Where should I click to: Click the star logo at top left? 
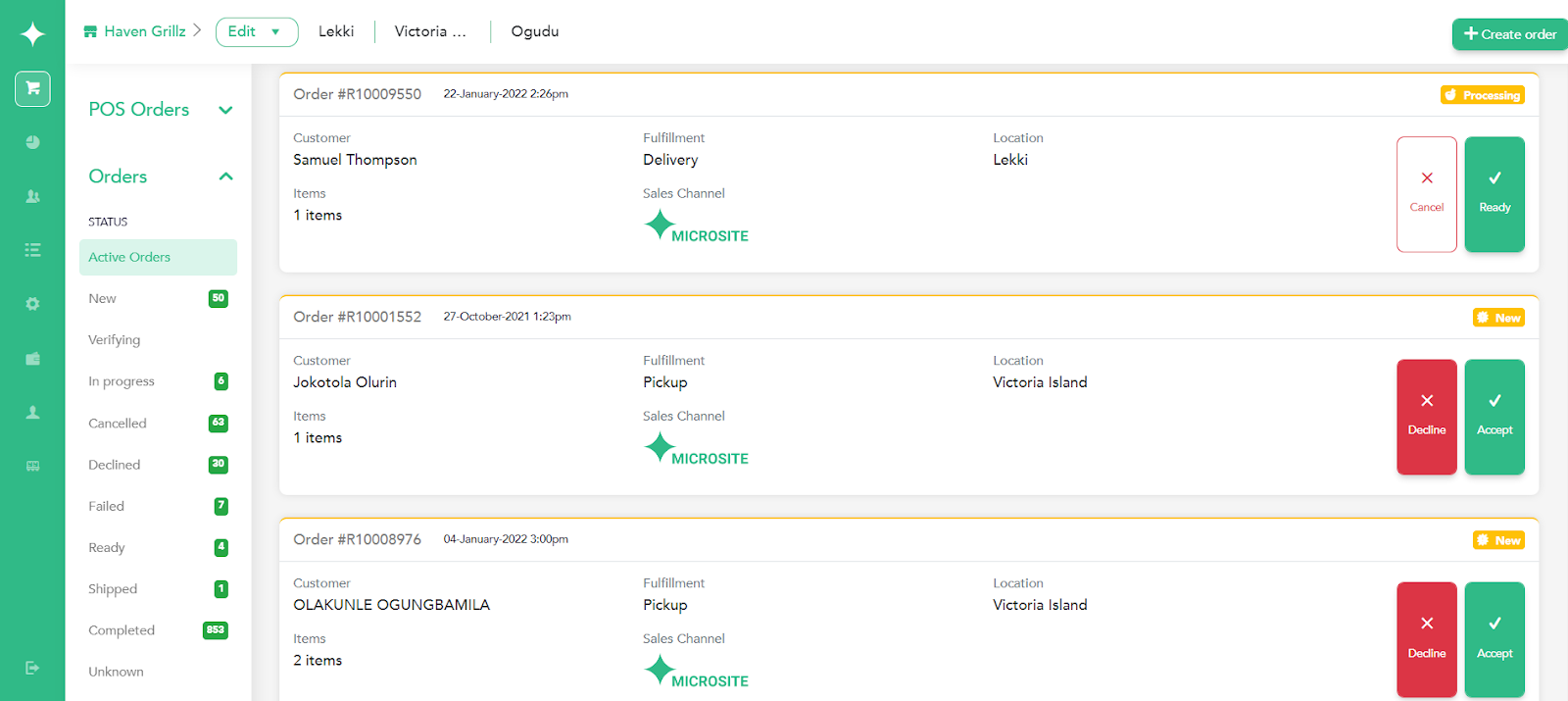(32, 34)
